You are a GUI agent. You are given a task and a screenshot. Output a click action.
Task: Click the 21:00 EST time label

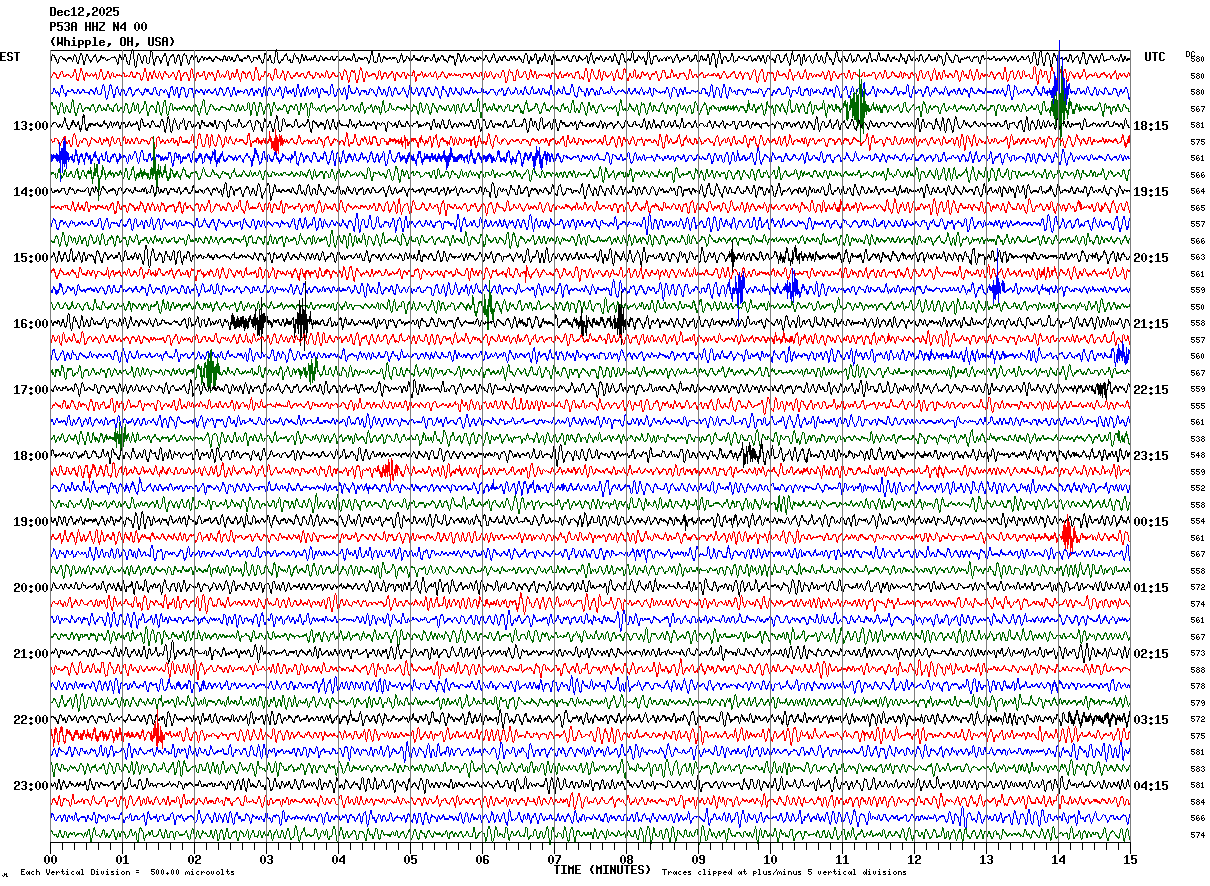(30, 654)
